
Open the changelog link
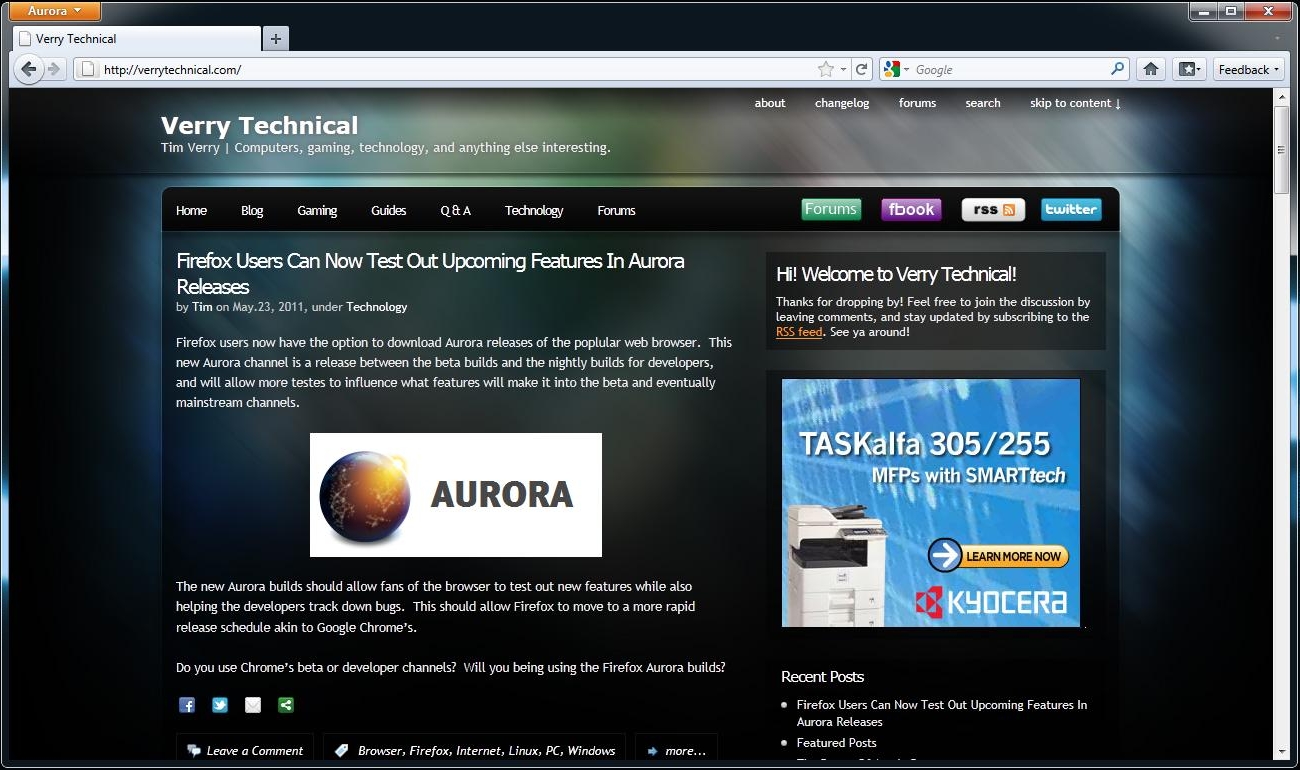[842, 103]
